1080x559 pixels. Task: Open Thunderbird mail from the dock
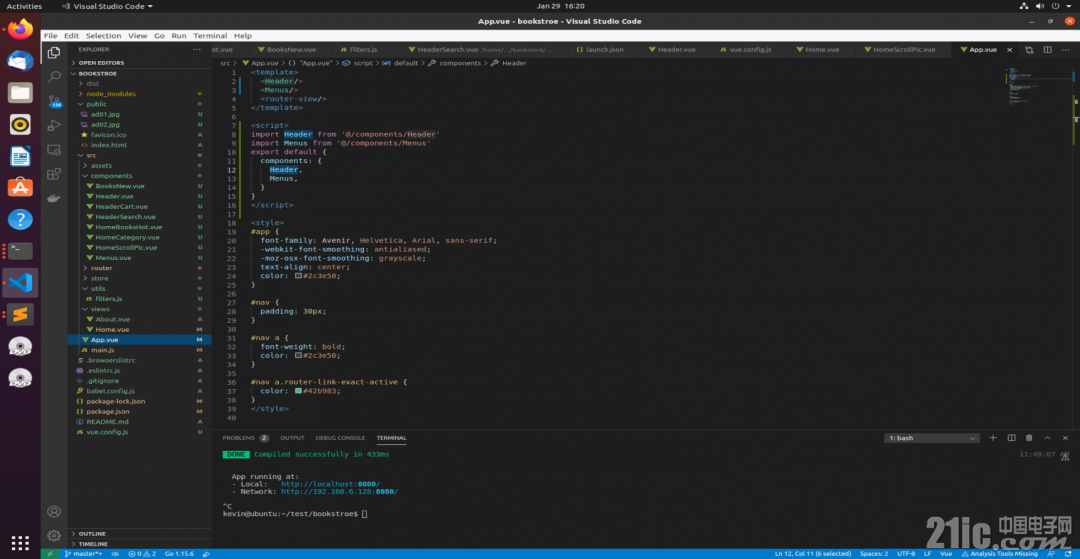(20, 61)
